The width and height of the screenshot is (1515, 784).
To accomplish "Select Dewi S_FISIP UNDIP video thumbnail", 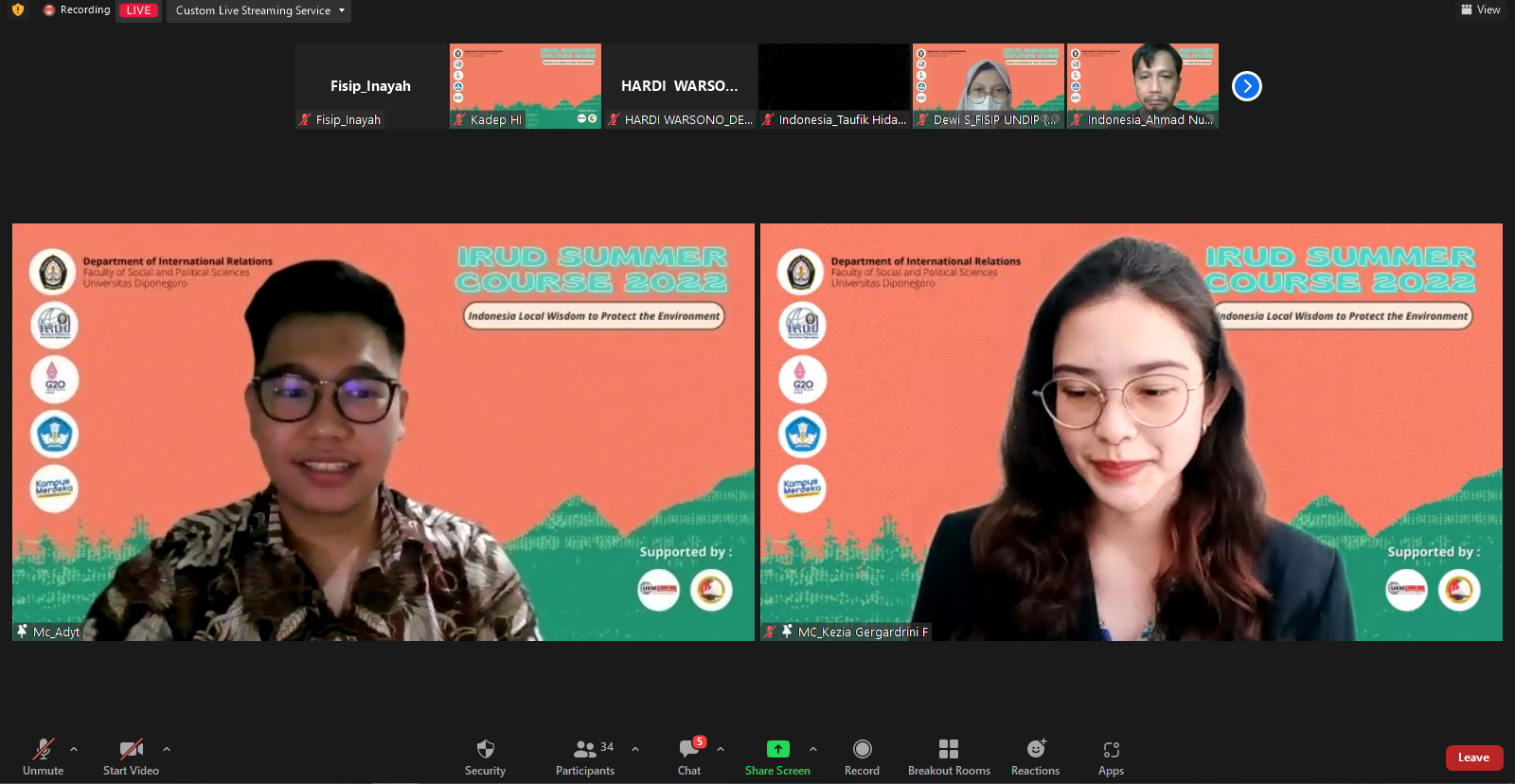I will coord(989,85).
